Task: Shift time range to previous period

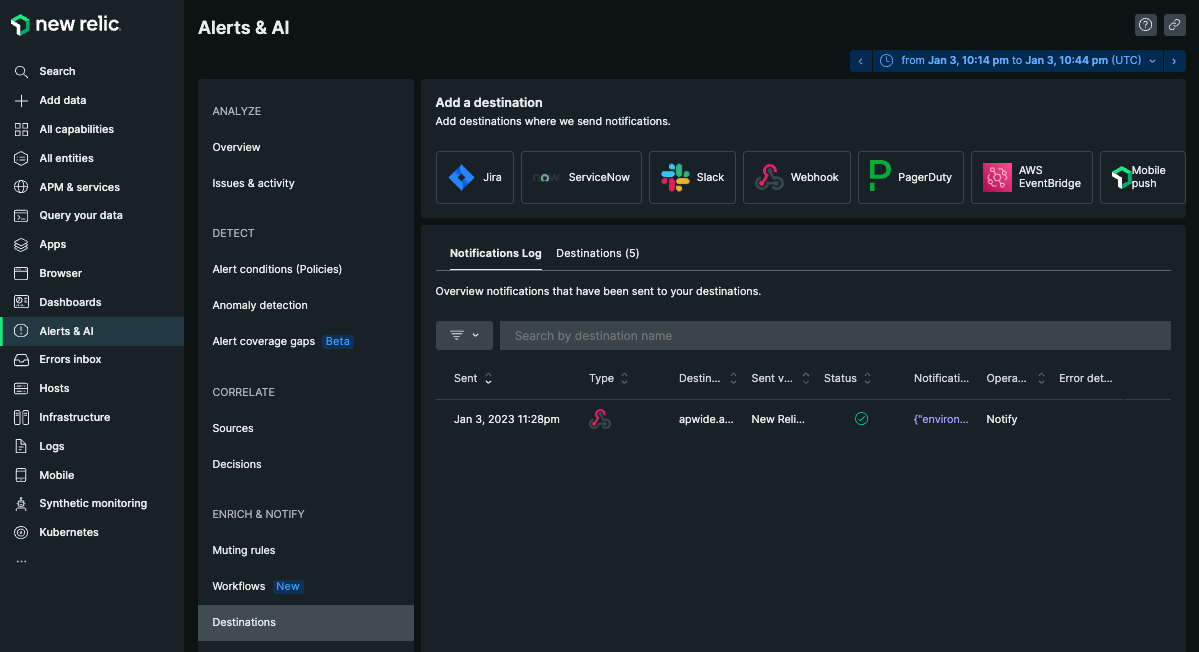Action: [861, 61]
